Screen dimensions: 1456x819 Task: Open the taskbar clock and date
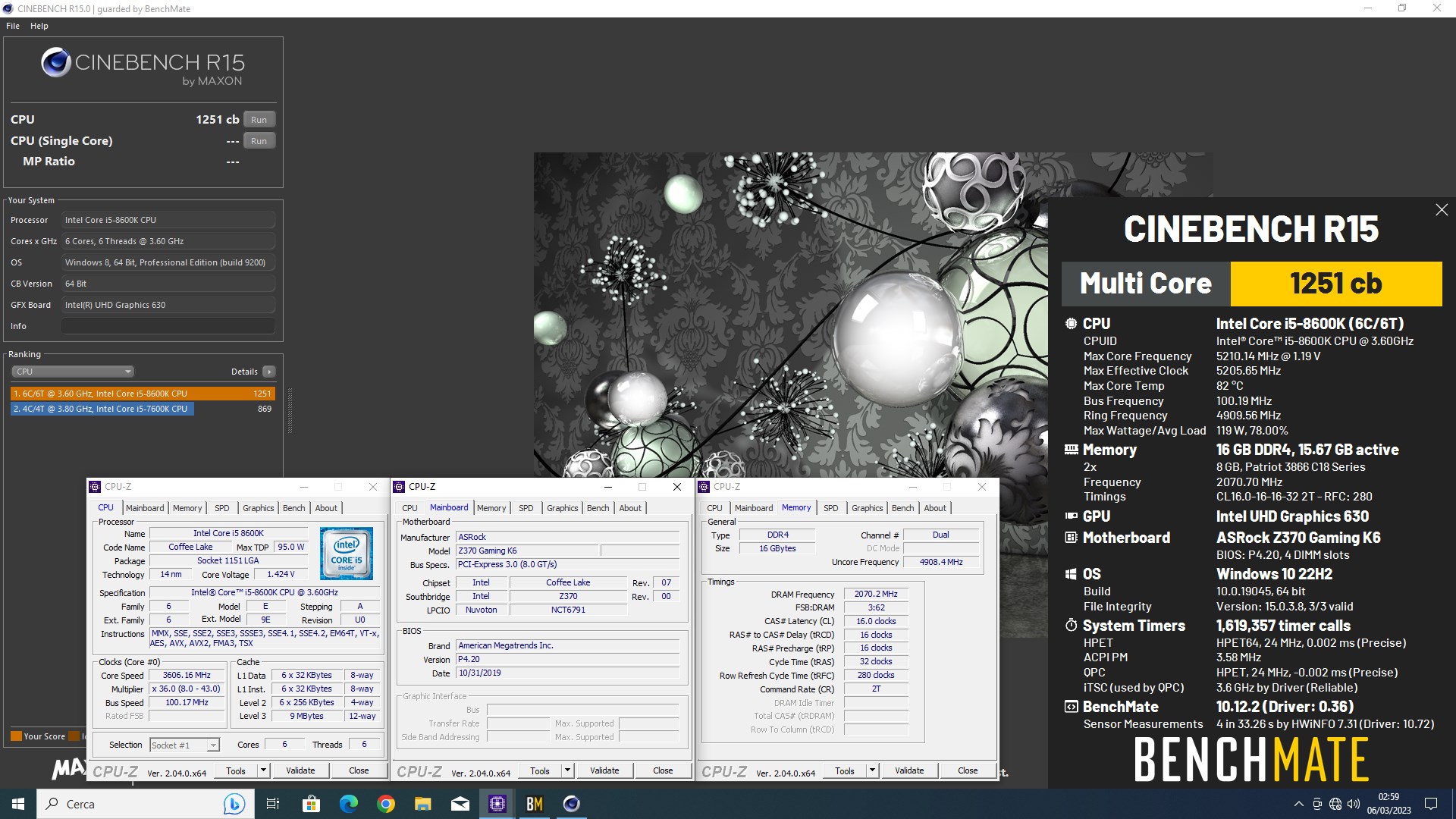pos(1389,804)
